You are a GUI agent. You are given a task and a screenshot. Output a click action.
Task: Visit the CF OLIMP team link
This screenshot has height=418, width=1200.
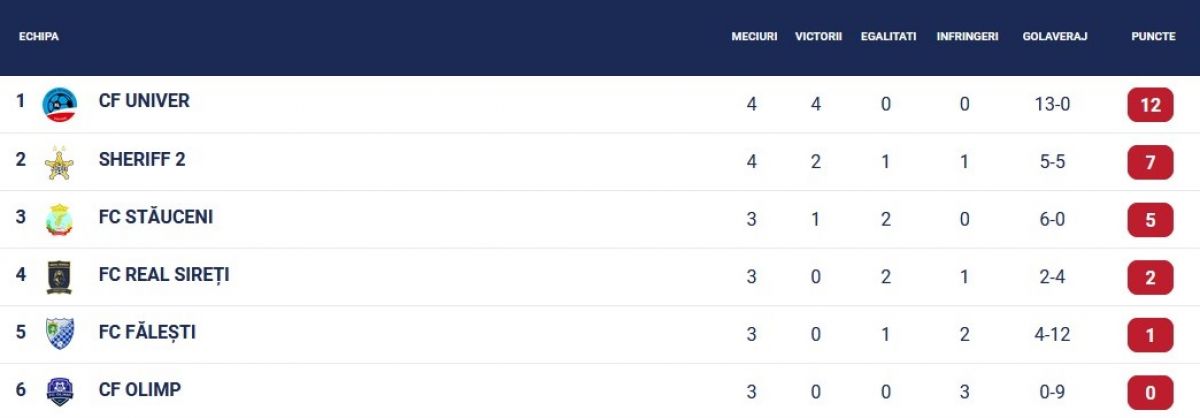(x=140, y=389)
